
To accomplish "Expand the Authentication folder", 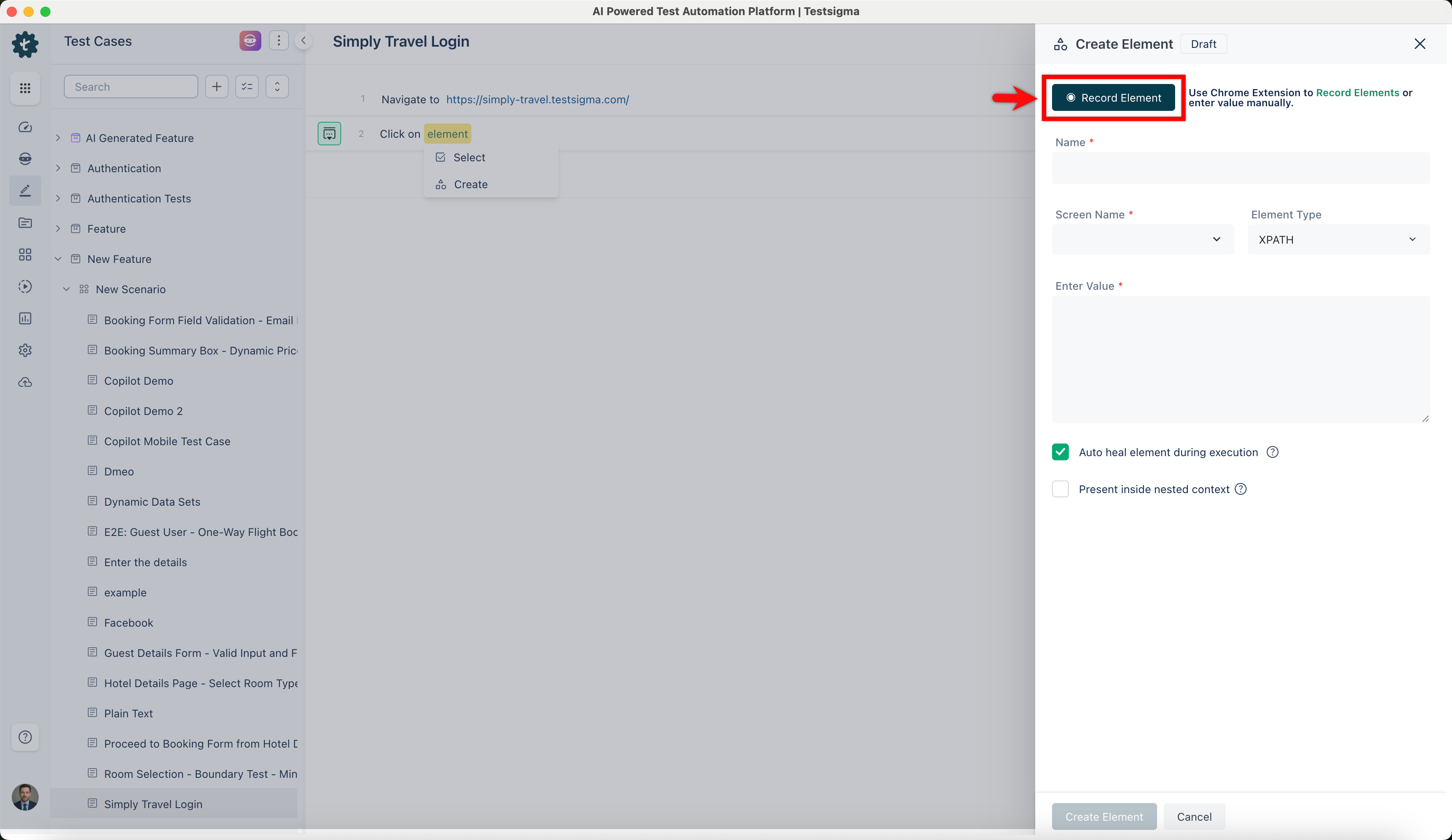I will 58,168.
